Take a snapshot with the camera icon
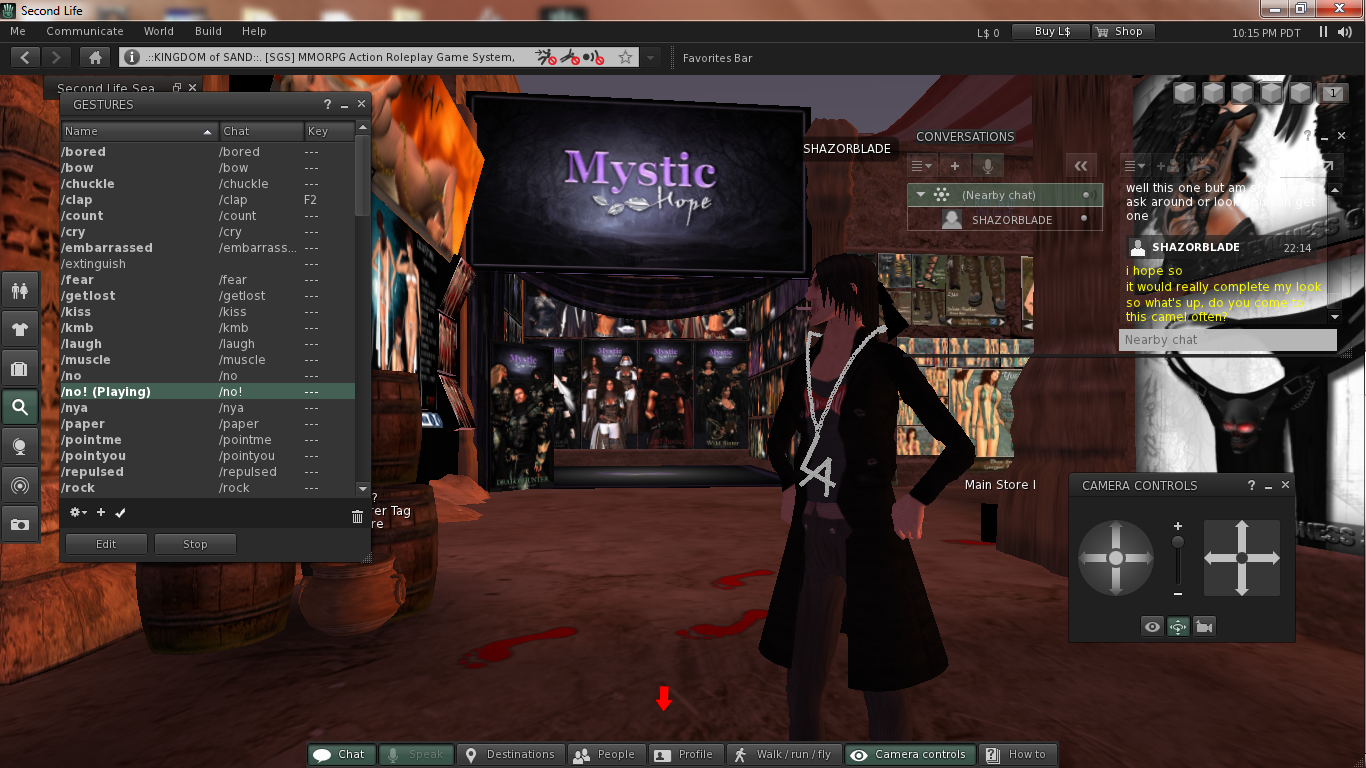 (19, 524)
